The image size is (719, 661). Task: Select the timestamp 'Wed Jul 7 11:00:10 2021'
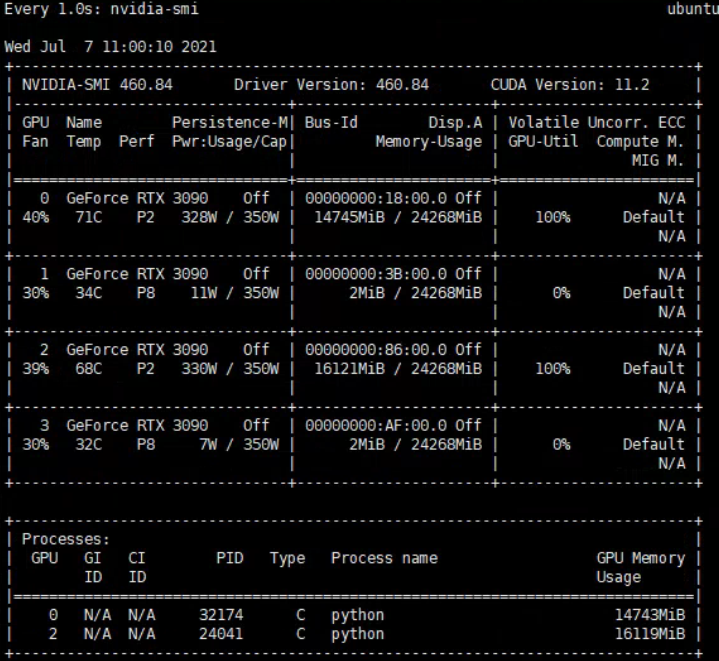110,47
